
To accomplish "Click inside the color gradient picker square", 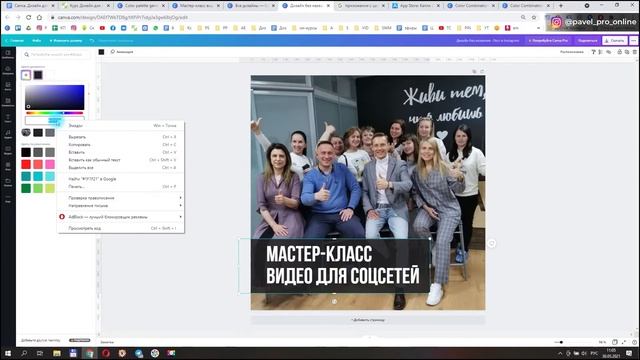I will tap(55, 97).
